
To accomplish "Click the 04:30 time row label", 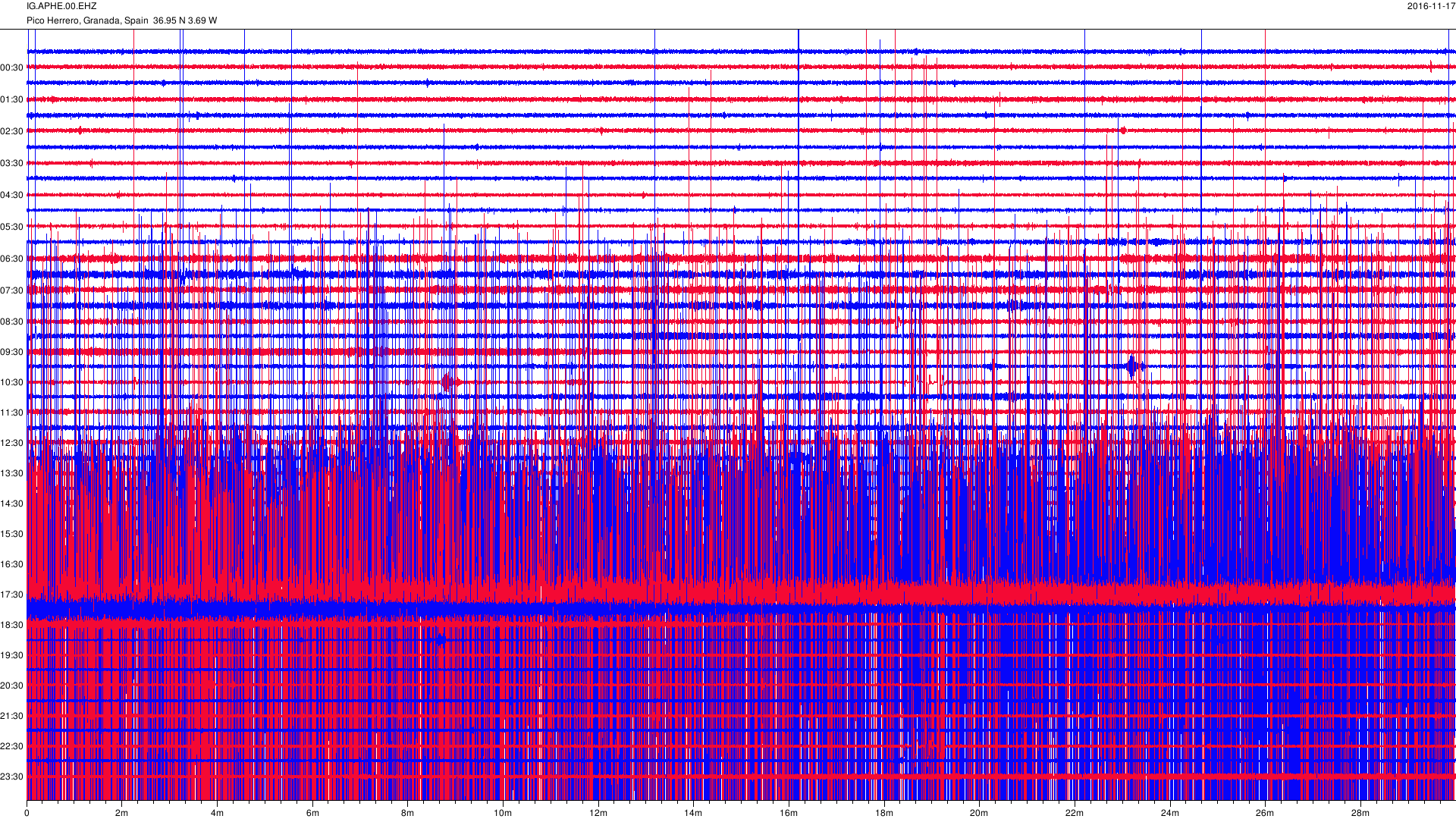I will pos(11,195).
